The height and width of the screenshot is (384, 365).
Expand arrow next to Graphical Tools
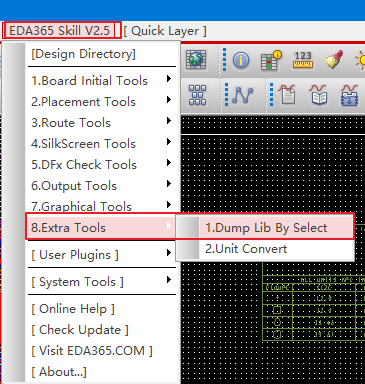169,205
